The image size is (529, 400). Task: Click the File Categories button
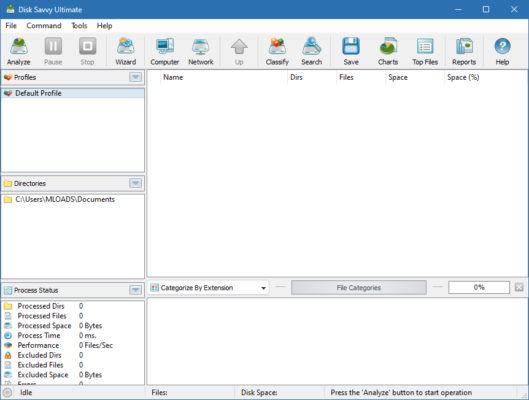(359, 288)
